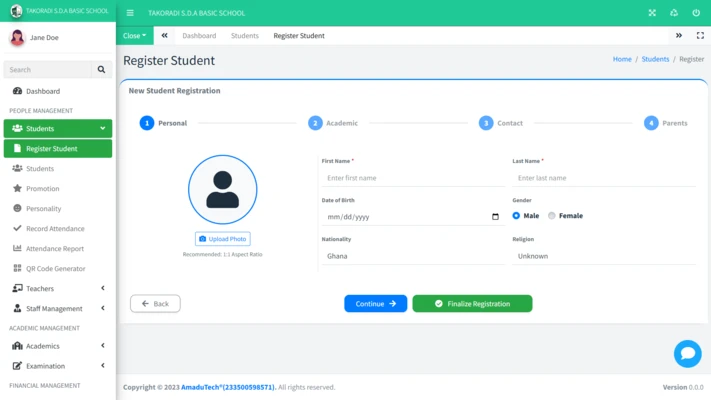Click the power logout icon
This screenshot has height=400, width=711.
[696, 13]
